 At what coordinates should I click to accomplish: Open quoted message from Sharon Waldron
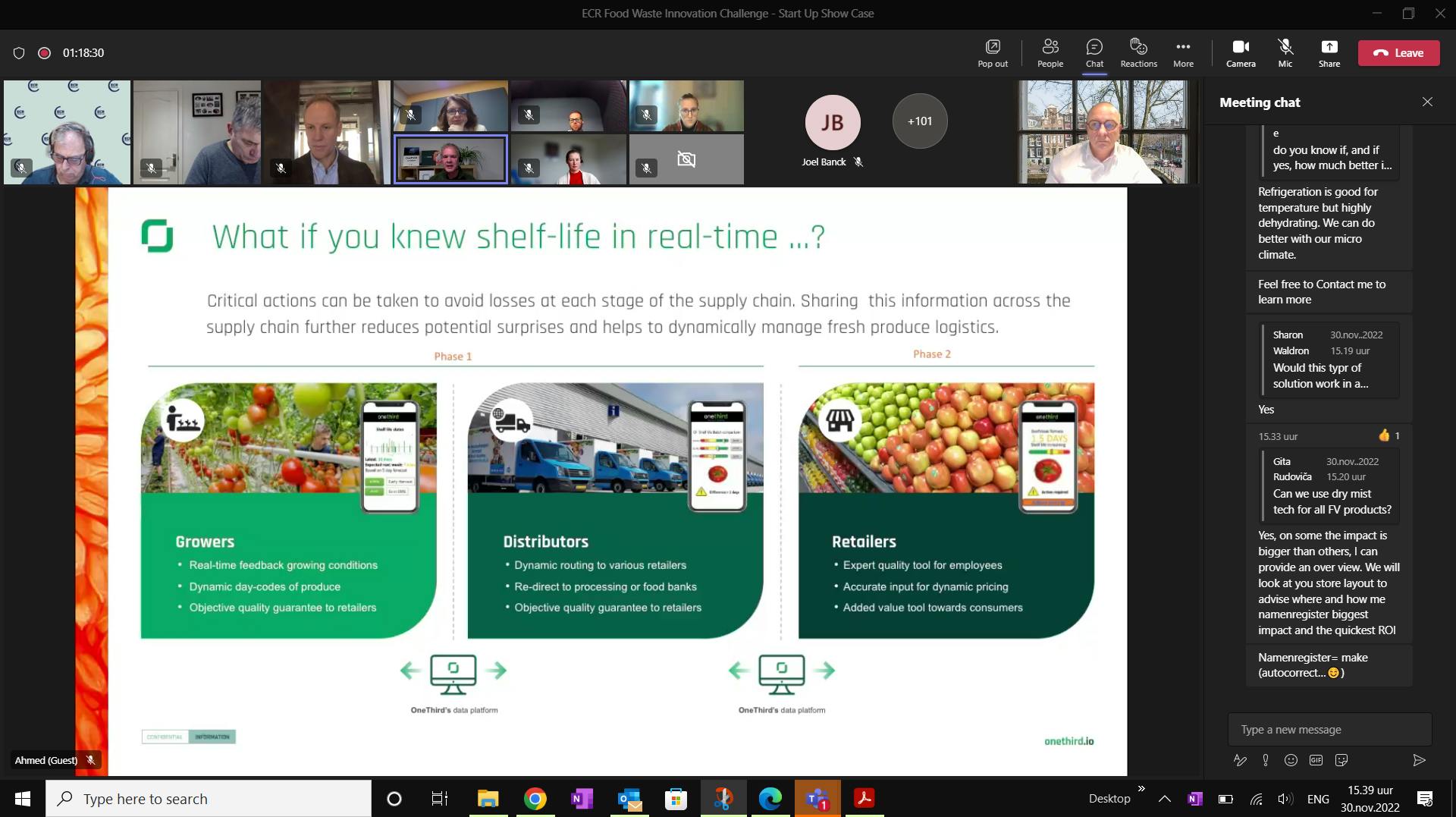(1330, 360)
